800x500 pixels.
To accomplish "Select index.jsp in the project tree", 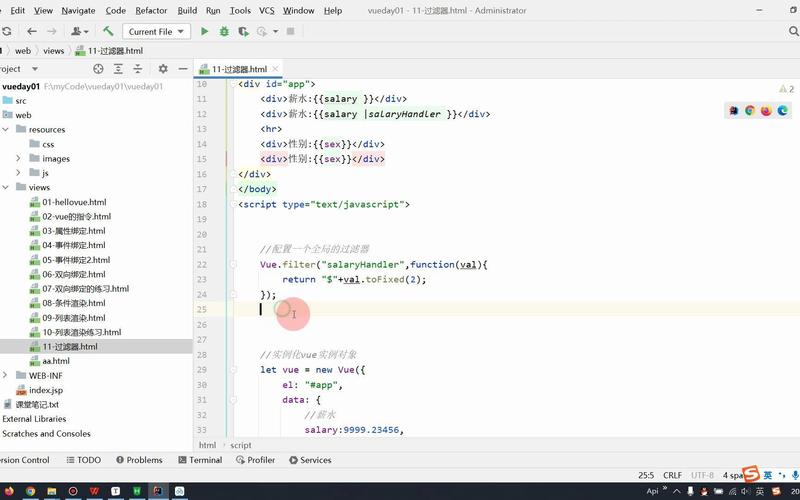I will click(46, 390).
